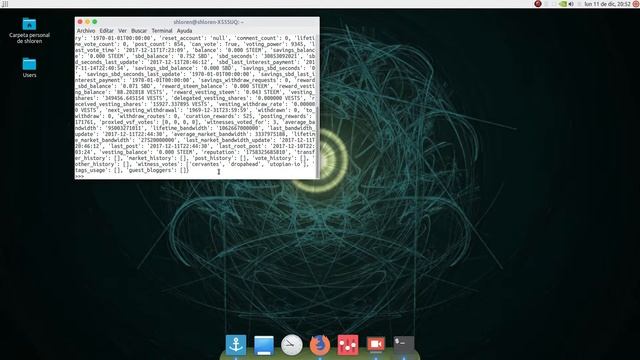Click the red recording indicator in top panel
Image resolution: width=640 pixels, height=360 pixels.
(538, 4)
